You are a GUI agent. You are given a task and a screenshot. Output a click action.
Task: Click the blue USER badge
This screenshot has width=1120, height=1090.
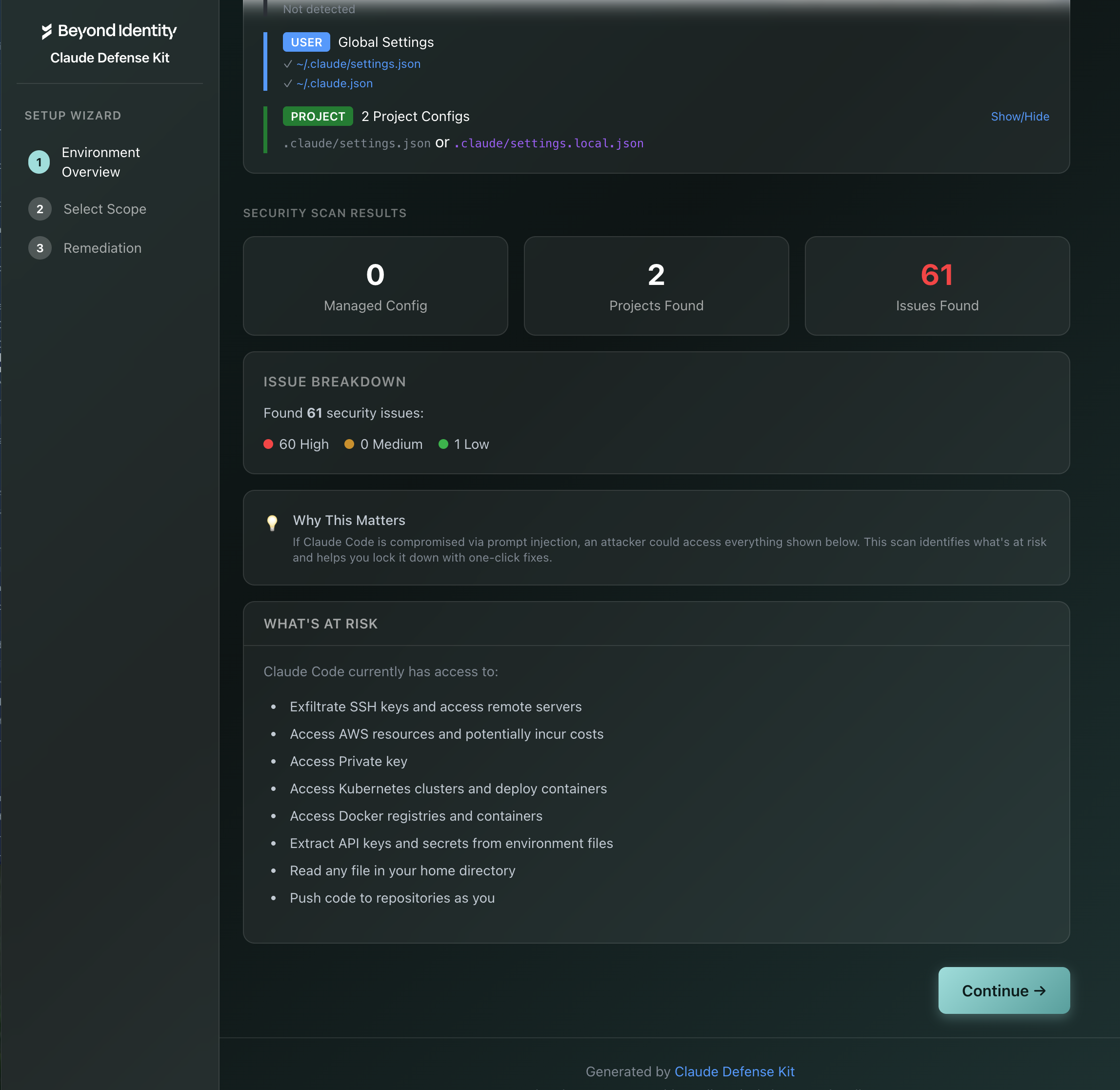(306, 42)
